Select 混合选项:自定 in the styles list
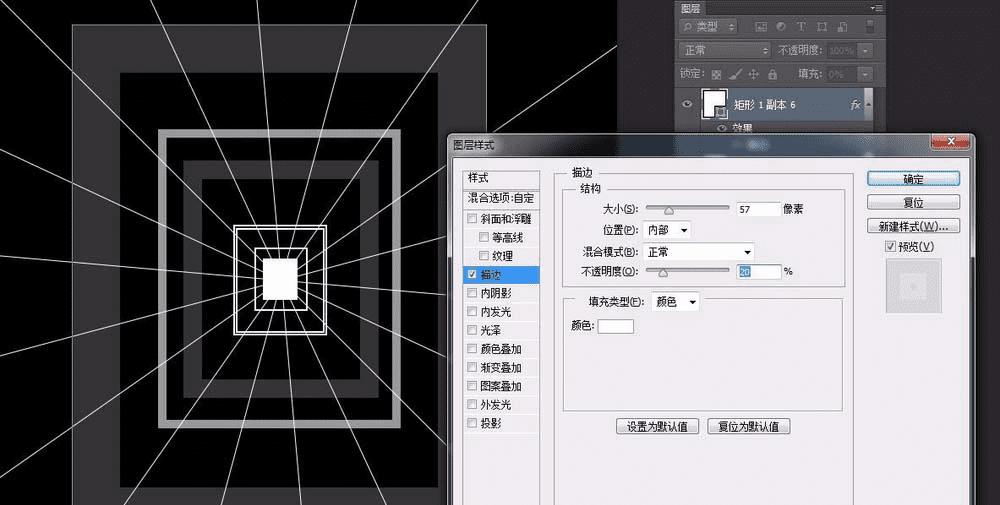This screenshot has height=505, width=1000. (501, 198)
